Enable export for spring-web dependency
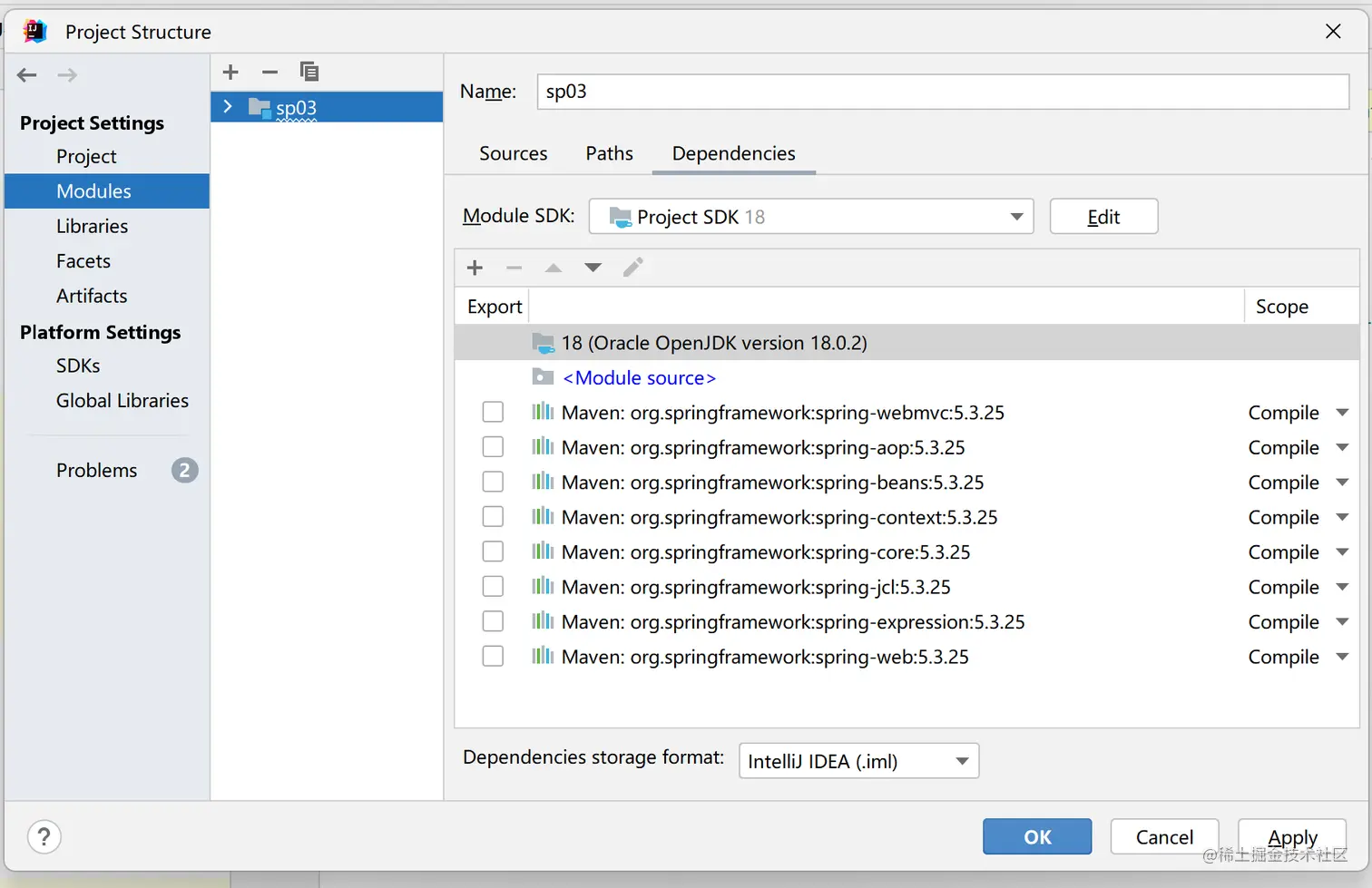Screen dimensions: 1372x888 coord(493,657)
